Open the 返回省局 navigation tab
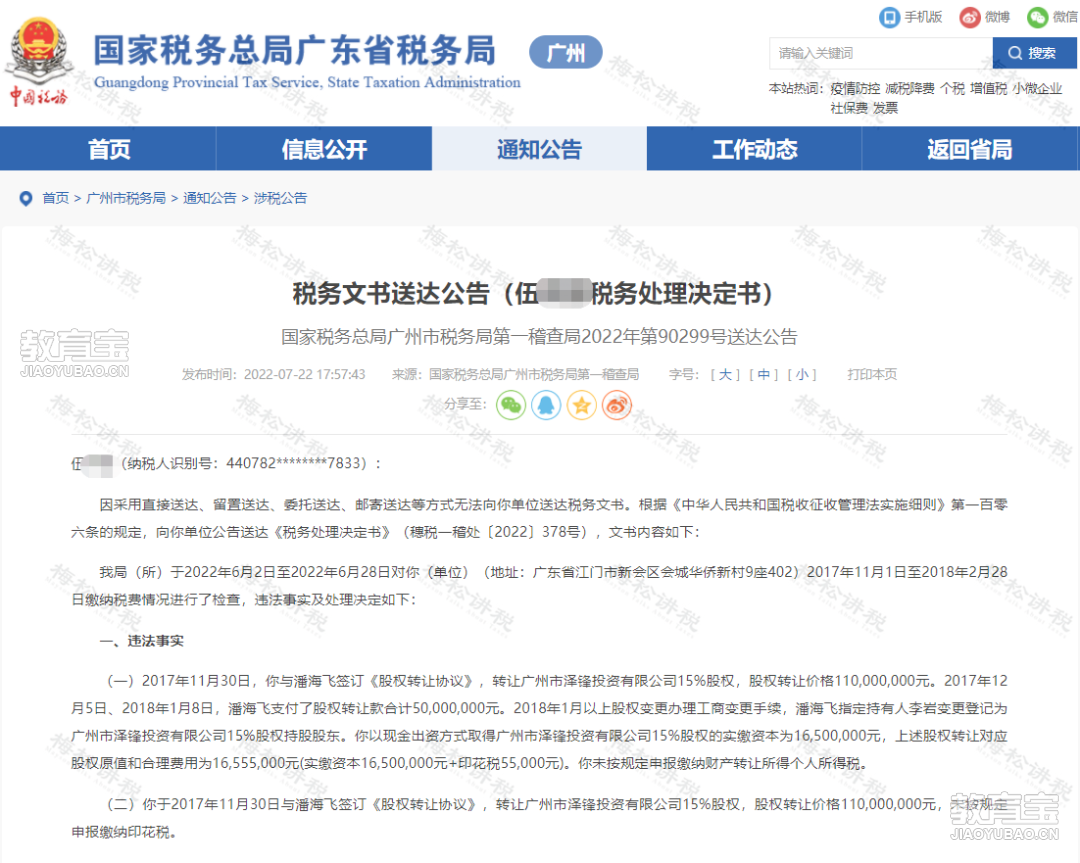This screenshot has height=863, width=1080. [x=970, y=149]
